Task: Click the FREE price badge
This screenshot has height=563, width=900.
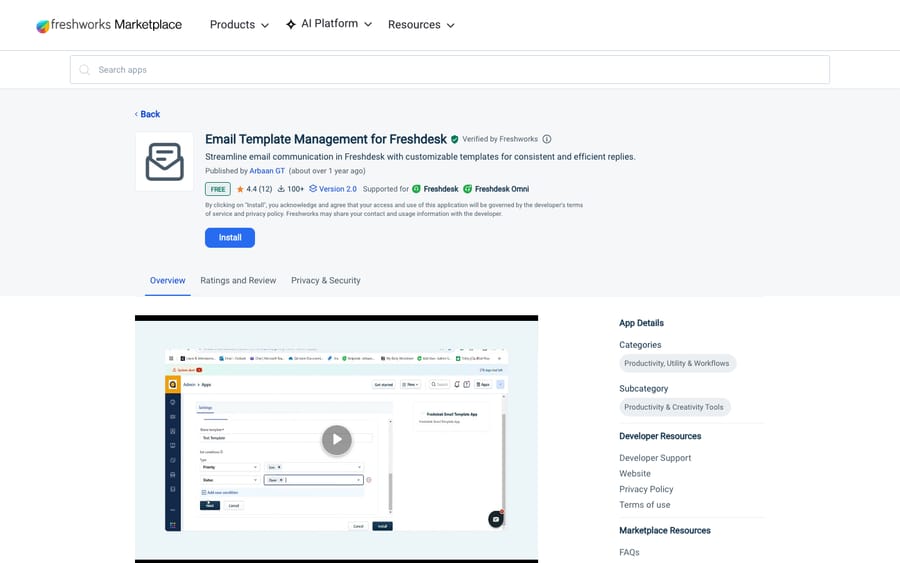Action: coord(218,189)
